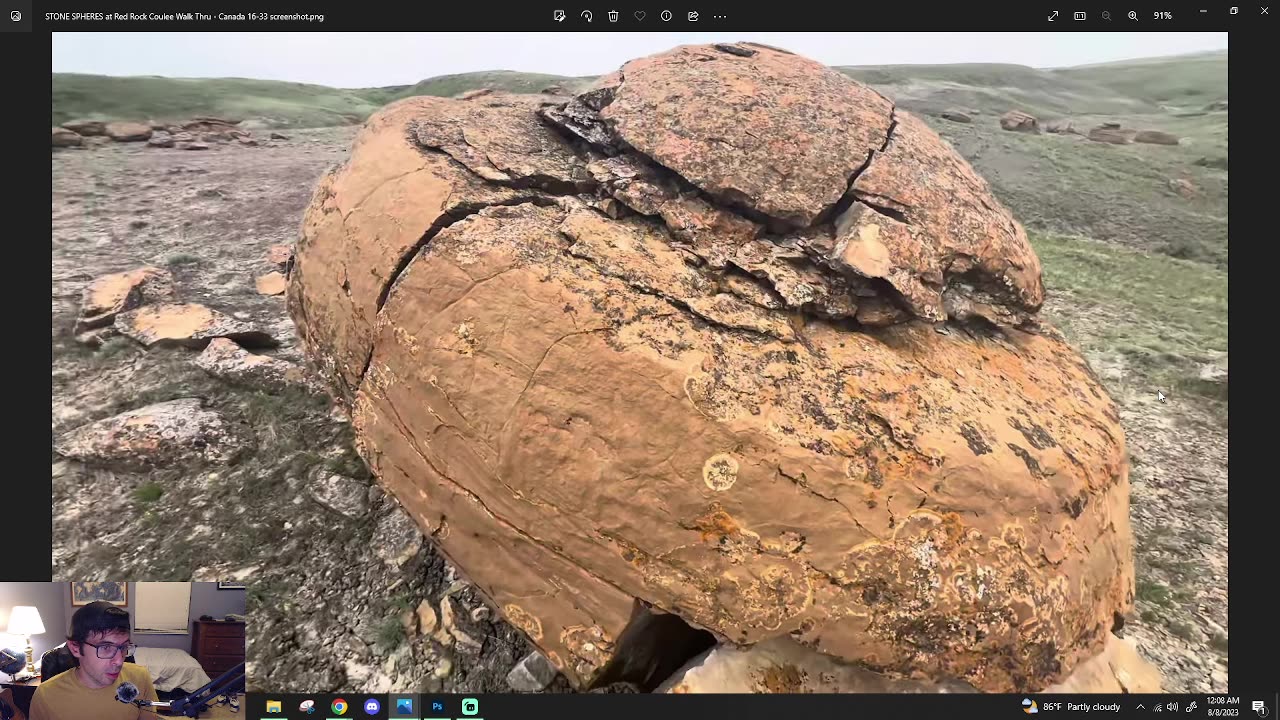Viewport: 1280px width, 720px height.
Task: Add photo to favorites with heart icon
Action: click(640, 16)
